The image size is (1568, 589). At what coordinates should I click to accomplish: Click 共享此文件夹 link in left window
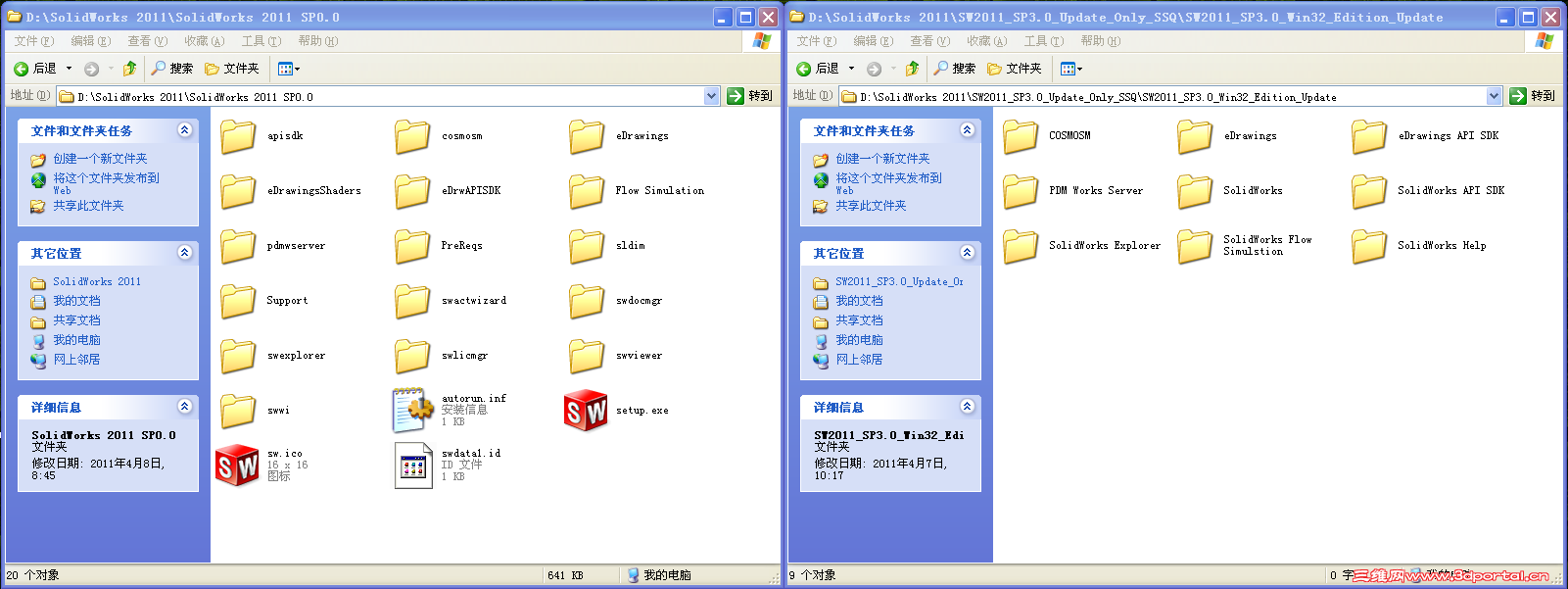click(x=88, y=206)
